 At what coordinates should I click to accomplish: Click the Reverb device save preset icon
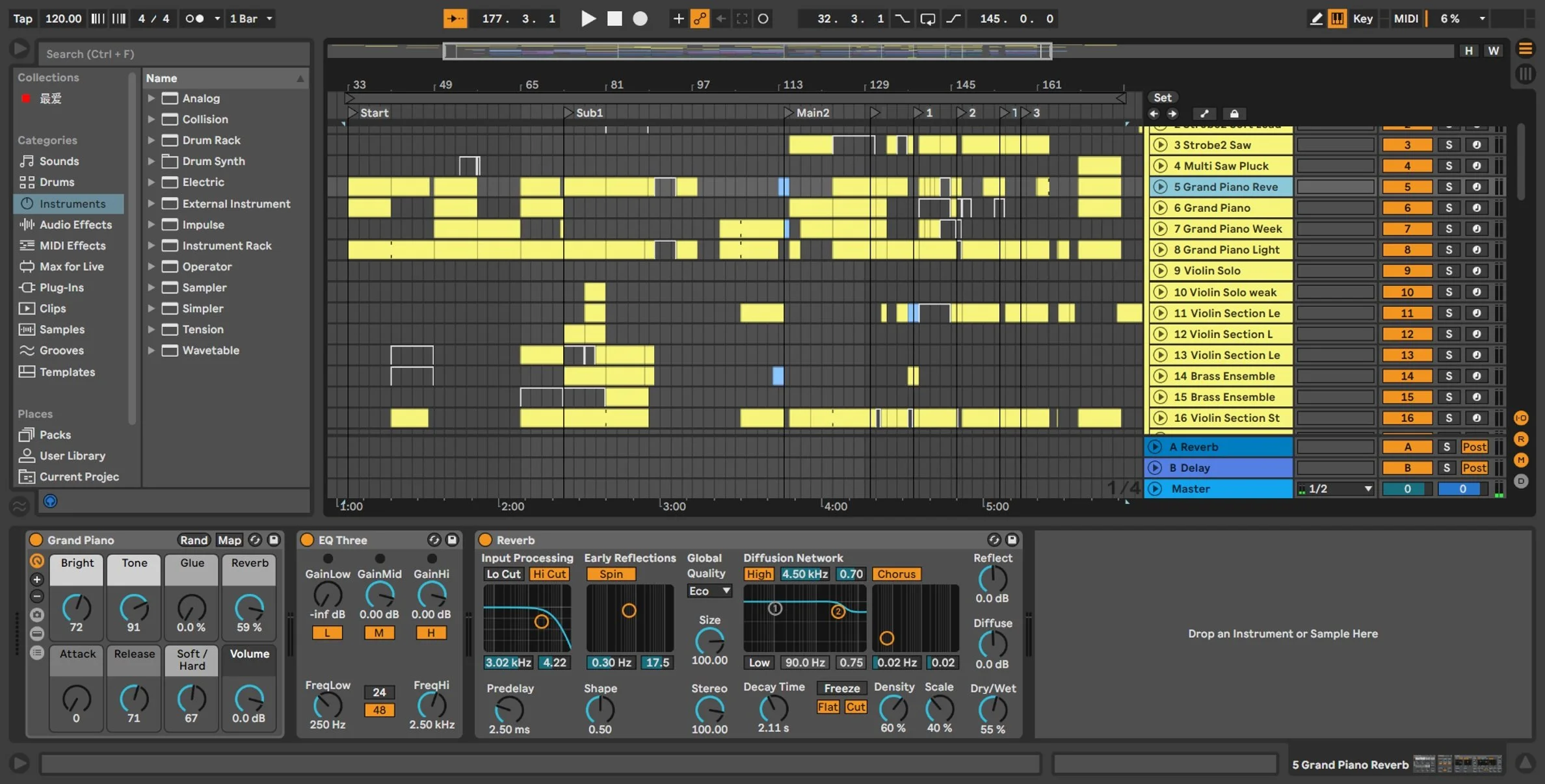click(x=1012, y=540)
